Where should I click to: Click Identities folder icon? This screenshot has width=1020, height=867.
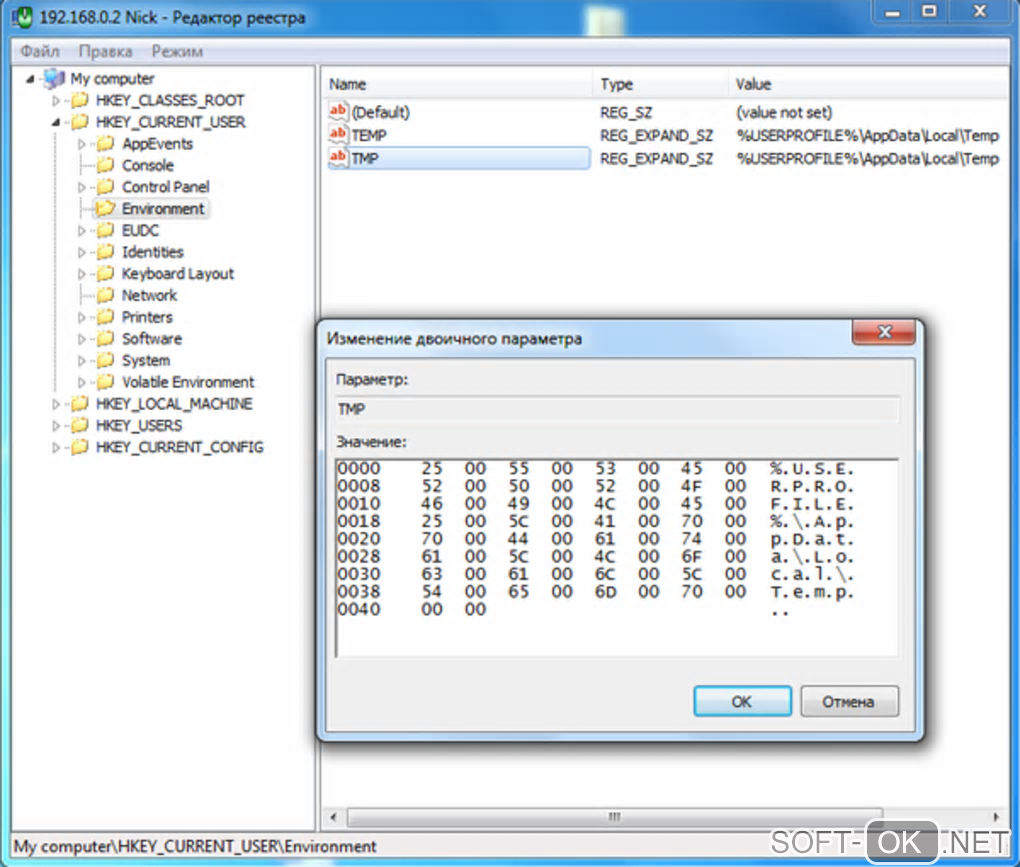click(105, 252)
